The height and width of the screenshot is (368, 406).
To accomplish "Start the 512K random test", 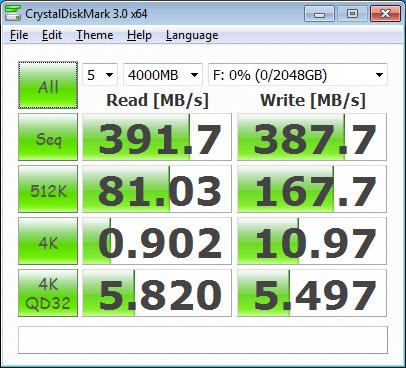I will (48, 189).
